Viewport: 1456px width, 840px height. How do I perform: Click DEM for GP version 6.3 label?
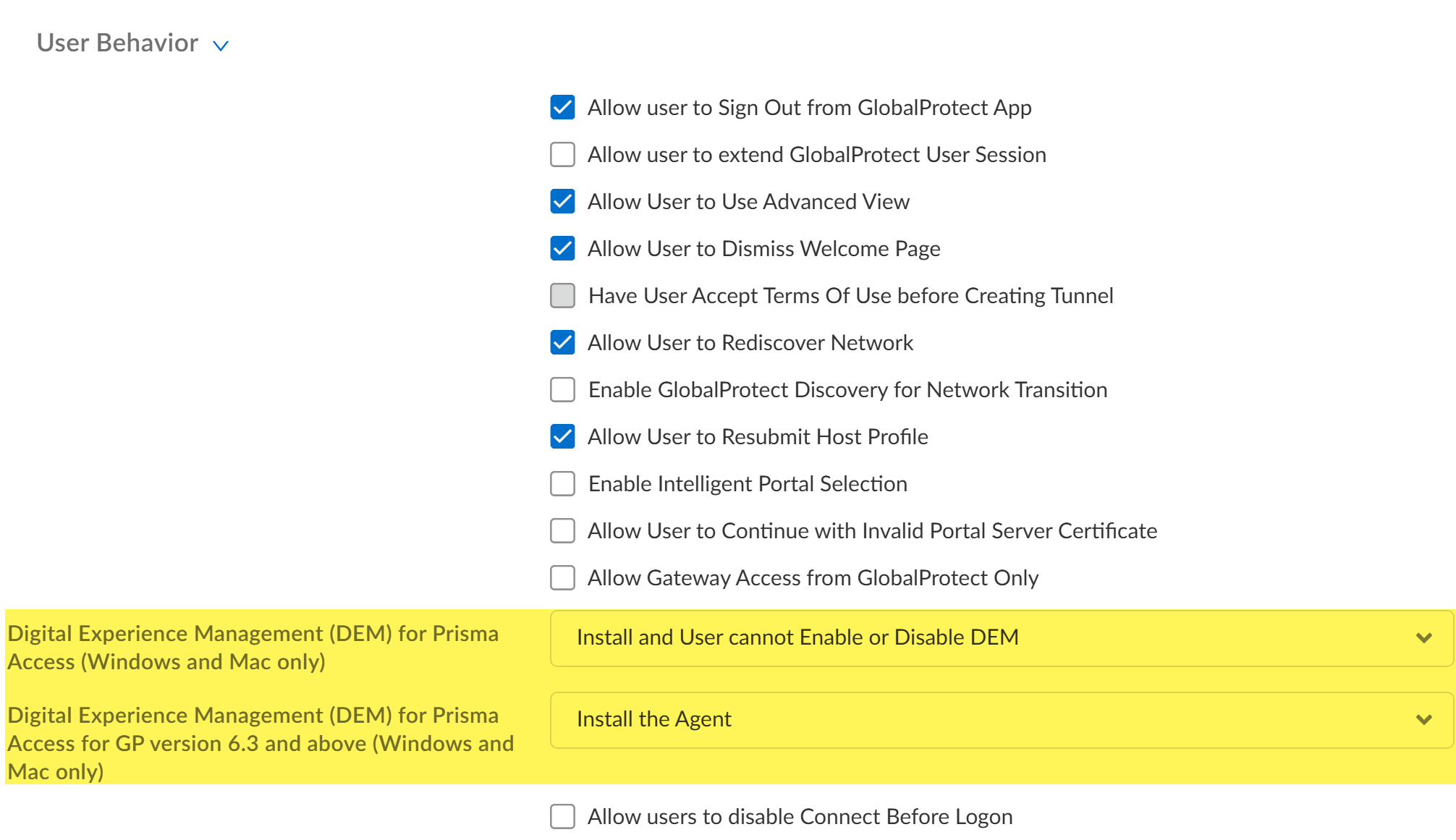(261, 743)
